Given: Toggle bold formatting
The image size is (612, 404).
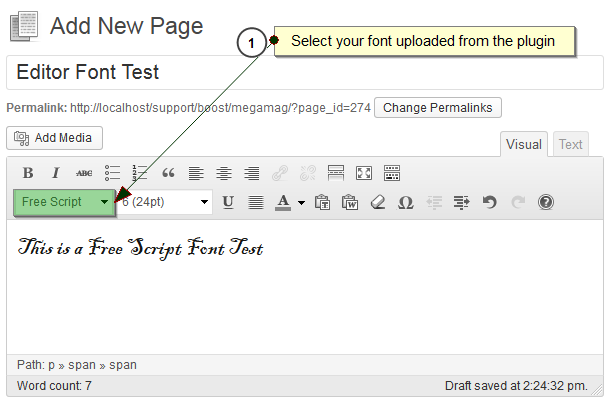Looking at the screenshot, I should pos(28,173).
